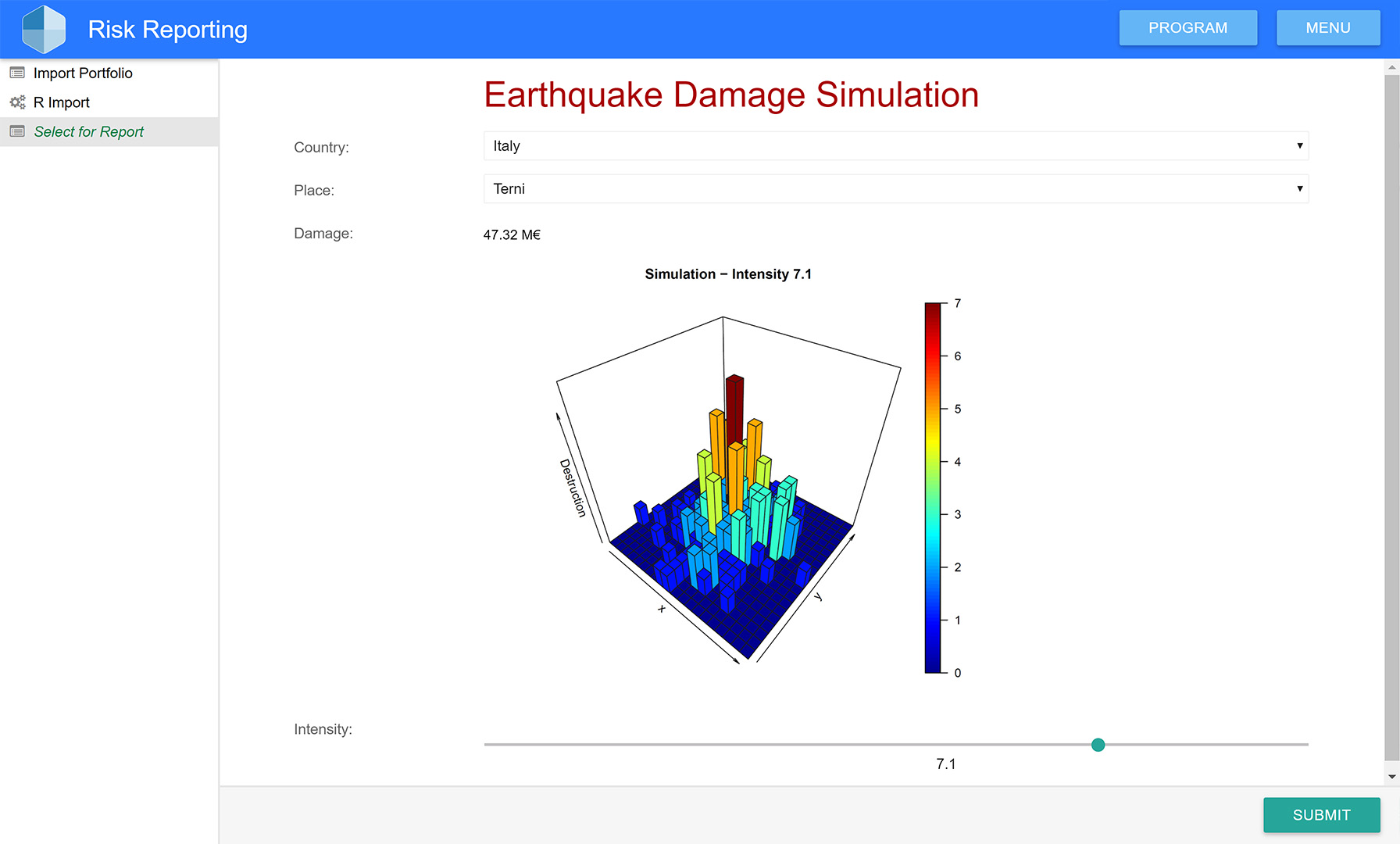Click the chart's color scale legend
This screenshot has height=844, width=1400.
[933, 488]
